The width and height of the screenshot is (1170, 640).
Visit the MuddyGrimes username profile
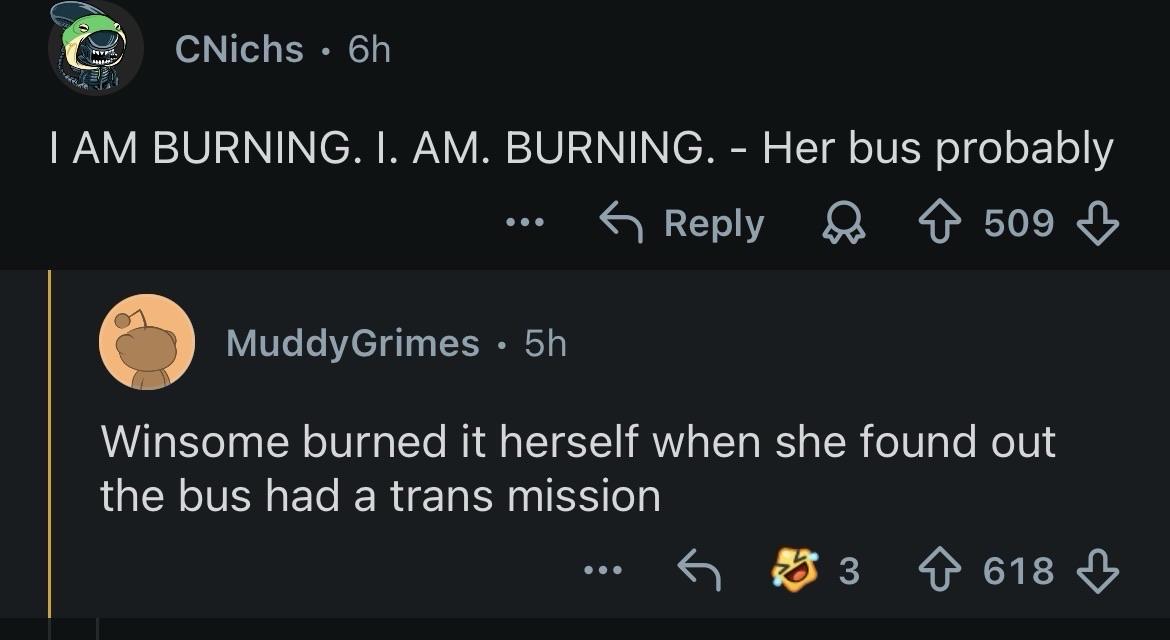click(x=353, y=343)
